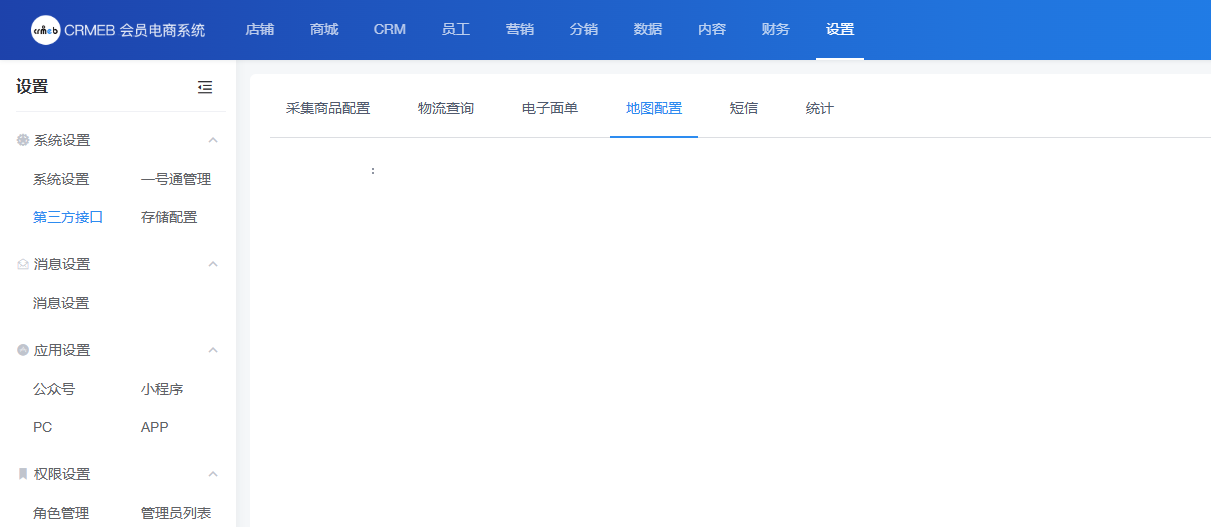Open the 营销 top menu
This screenshot has width=1211, height=527.
(x=520, y=30)
